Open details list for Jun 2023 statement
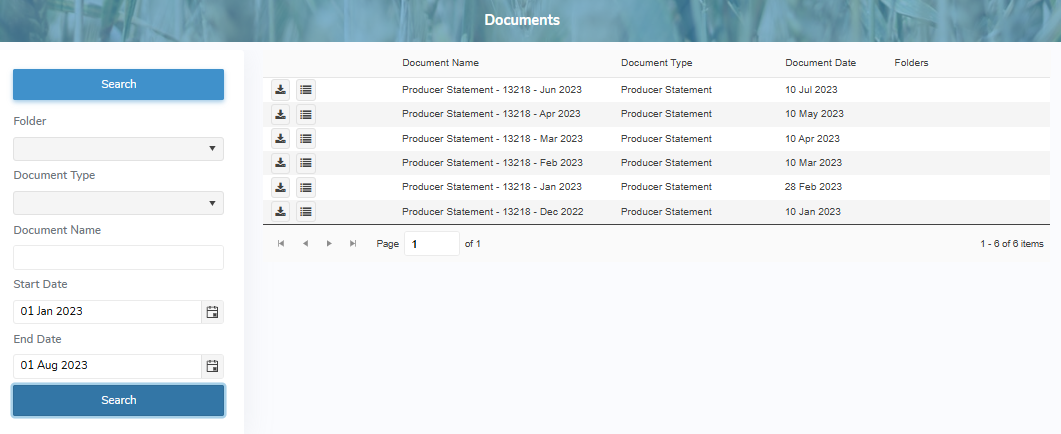This screenshot has height=434, width=1061. [x=306, y=90]
